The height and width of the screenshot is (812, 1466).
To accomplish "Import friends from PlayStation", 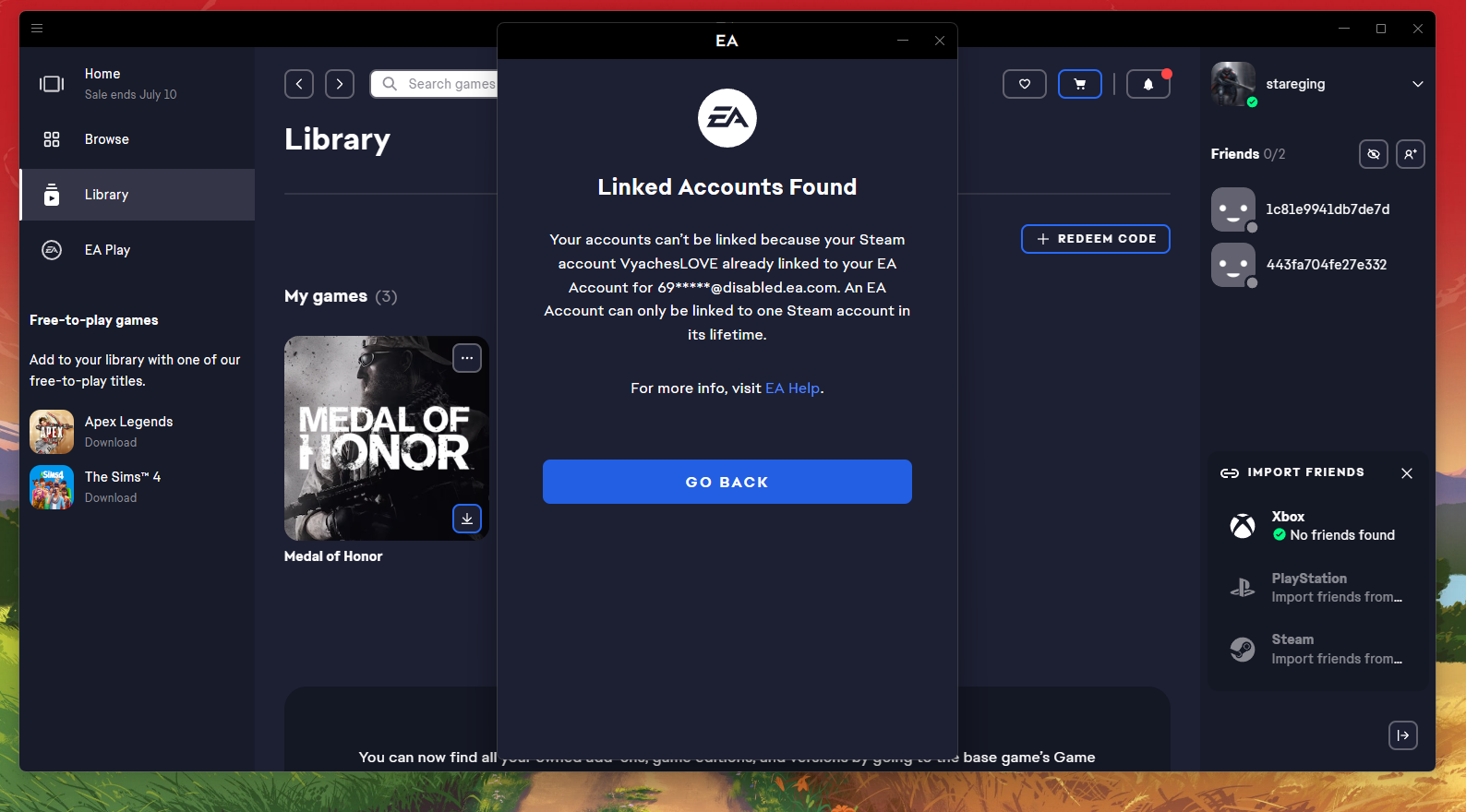I will [1318, 588].
